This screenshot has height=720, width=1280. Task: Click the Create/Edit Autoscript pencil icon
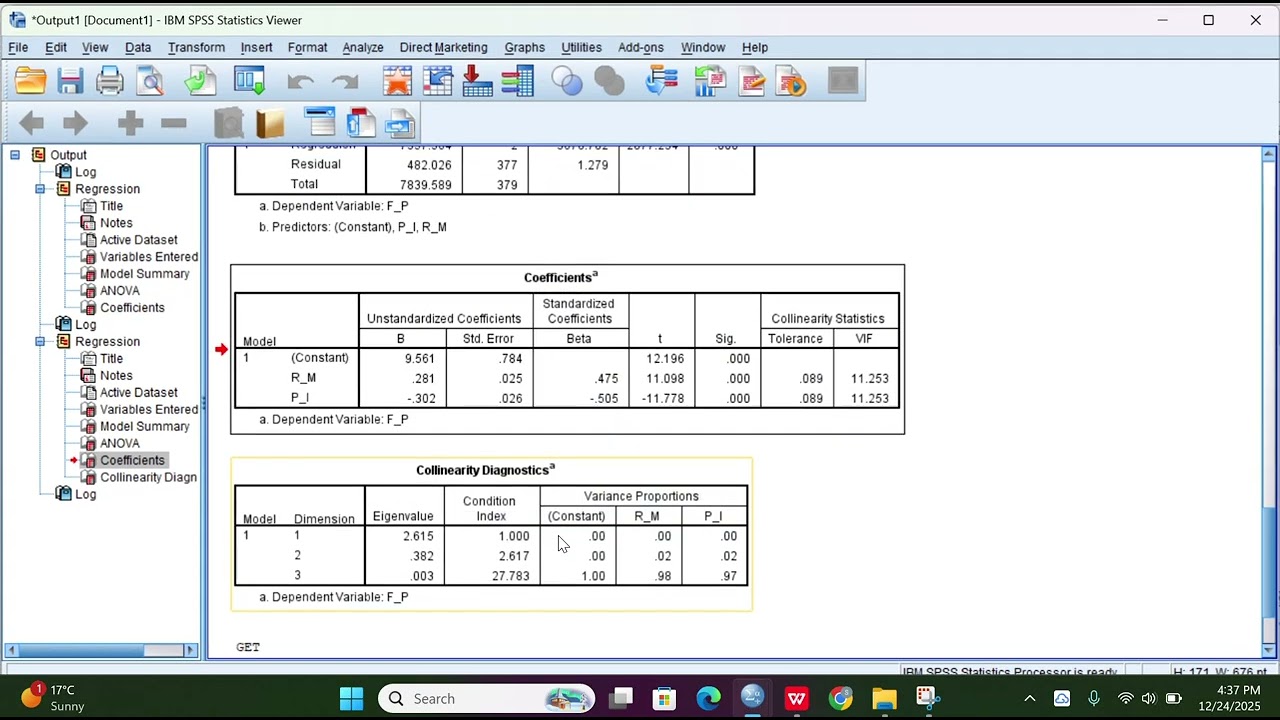(751, 81)
